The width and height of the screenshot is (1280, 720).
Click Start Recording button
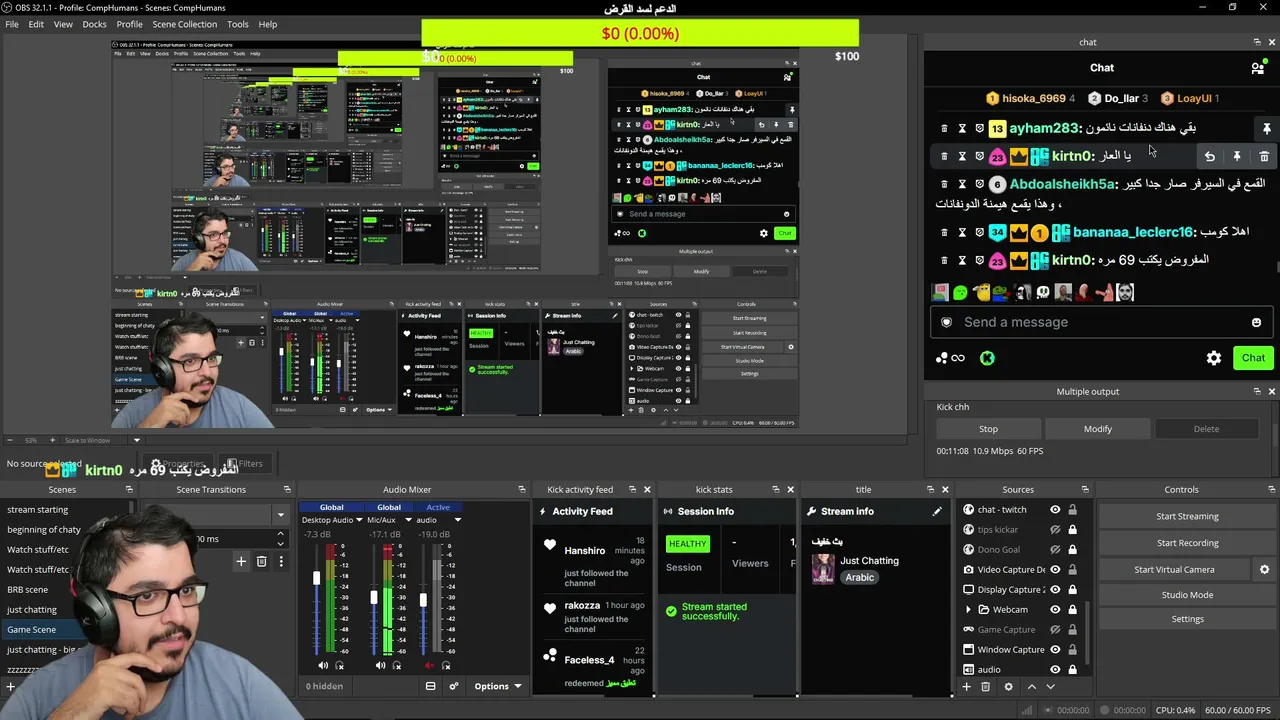[x=1187, y=543]
